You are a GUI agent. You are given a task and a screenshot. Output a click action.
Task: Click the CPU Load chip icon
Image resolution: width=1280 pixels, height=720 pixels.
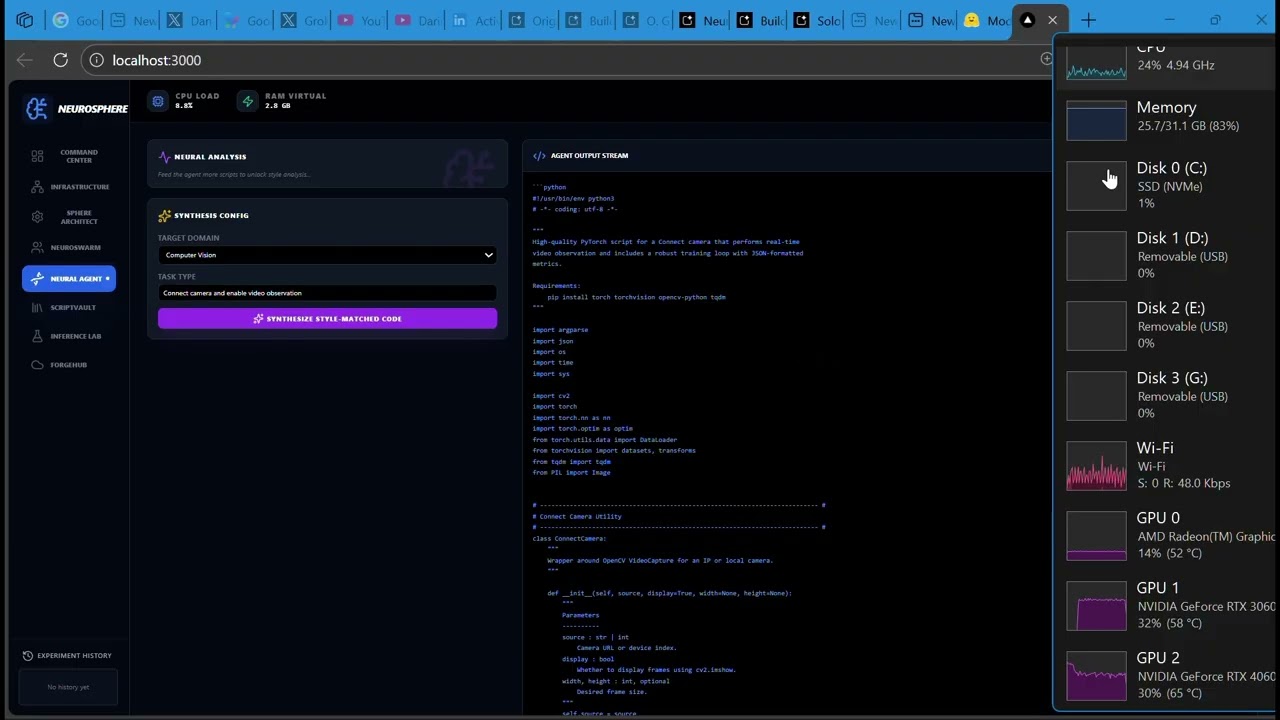tap(158, 101)
